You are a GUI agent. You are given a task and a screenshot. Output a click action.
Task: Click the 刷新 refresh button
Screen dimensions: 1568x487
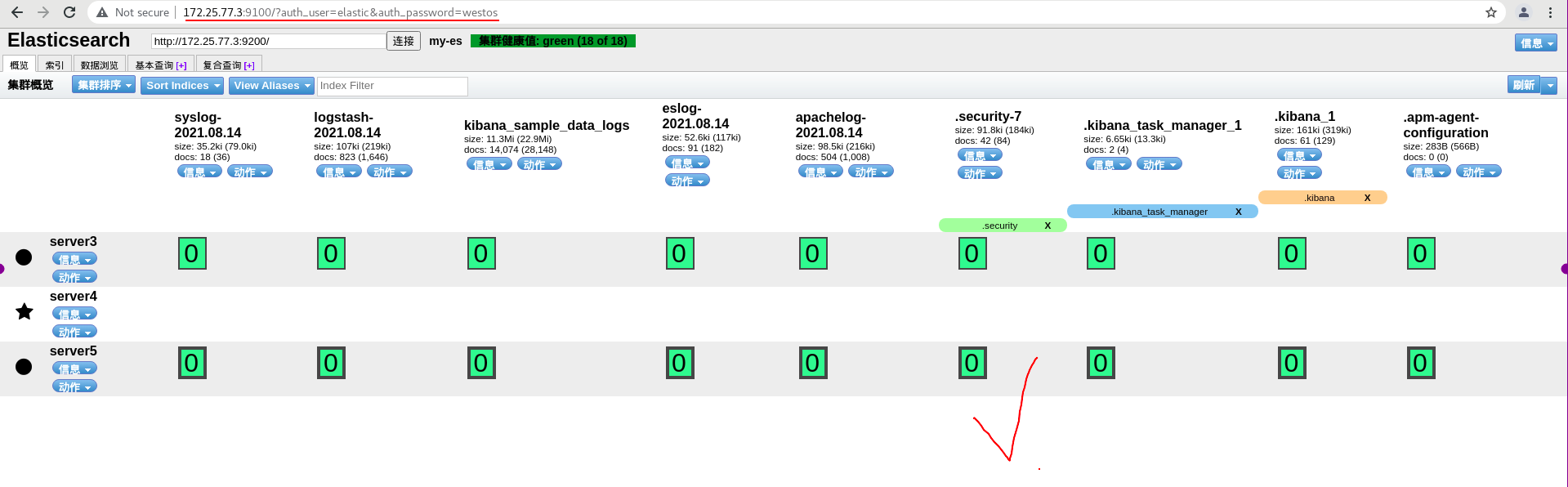pos(1524,85)
